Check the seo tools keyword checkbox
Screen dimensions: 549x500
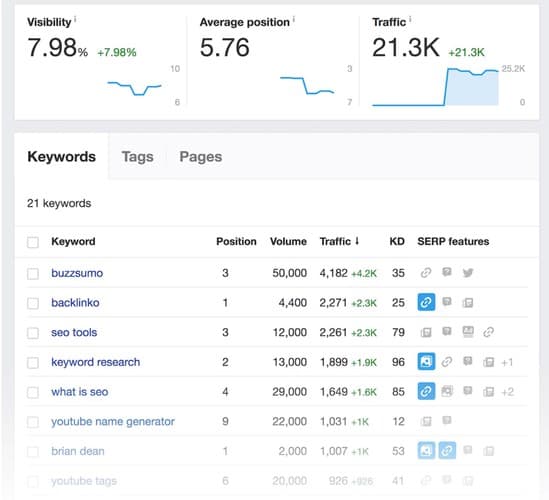(x=33, y=333)
